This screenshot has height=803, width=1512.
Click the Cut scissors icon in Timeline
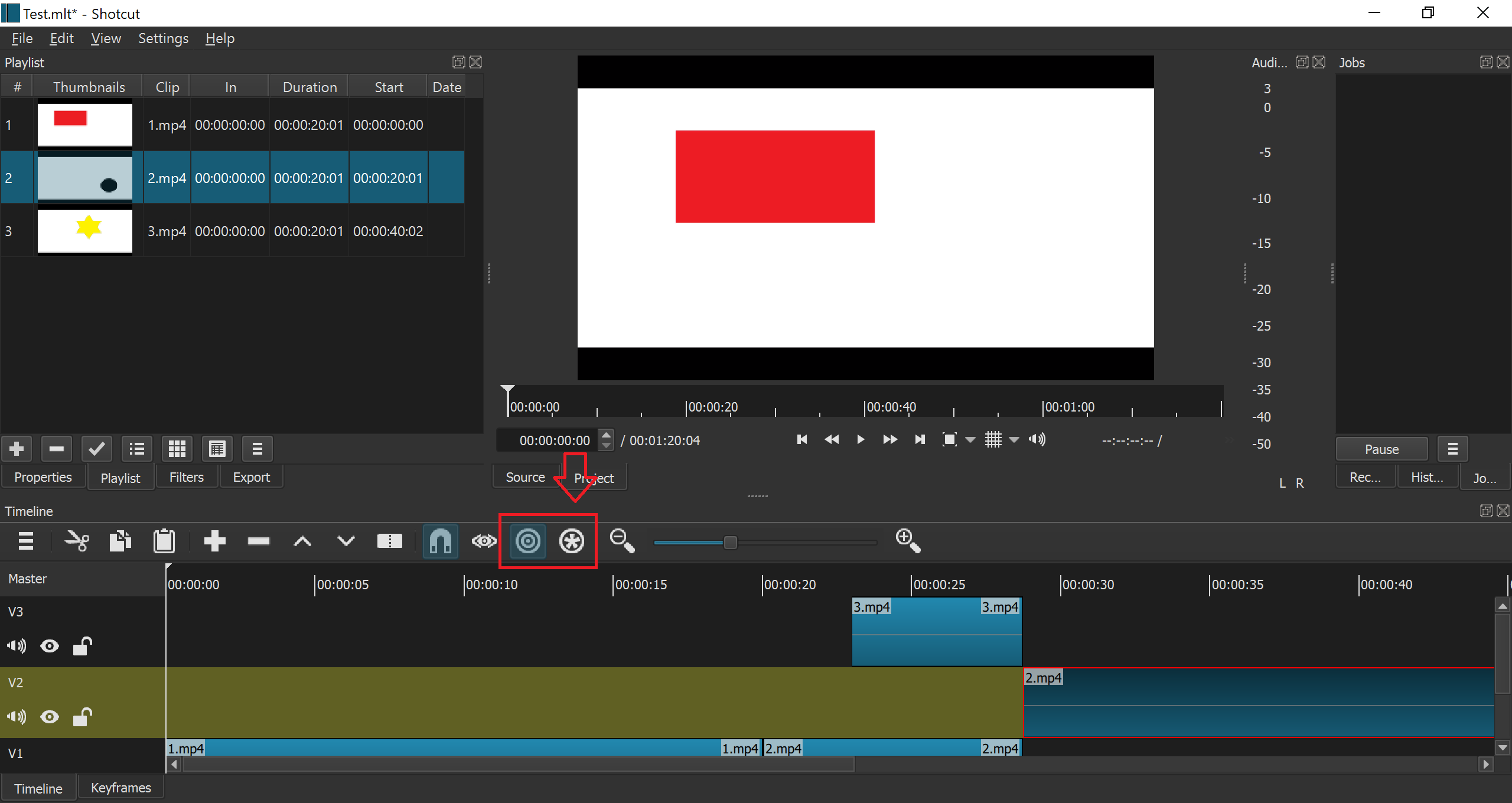77,541
